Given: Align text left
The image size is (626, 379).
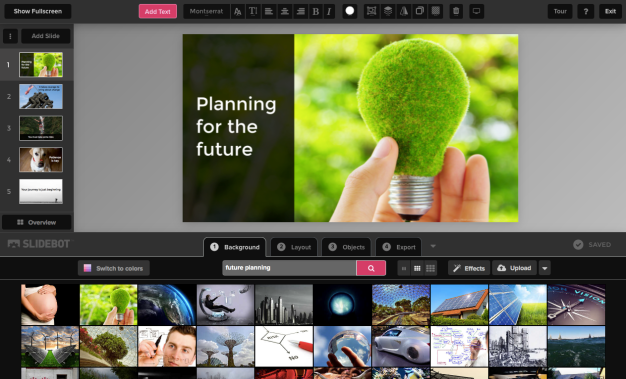Looking at the screenshot, I should click(269, 12).
